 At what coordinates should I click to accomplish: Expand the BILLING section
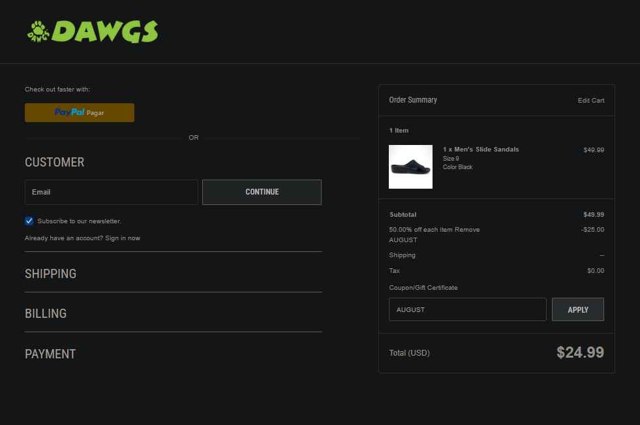click(x=46, y=314)
